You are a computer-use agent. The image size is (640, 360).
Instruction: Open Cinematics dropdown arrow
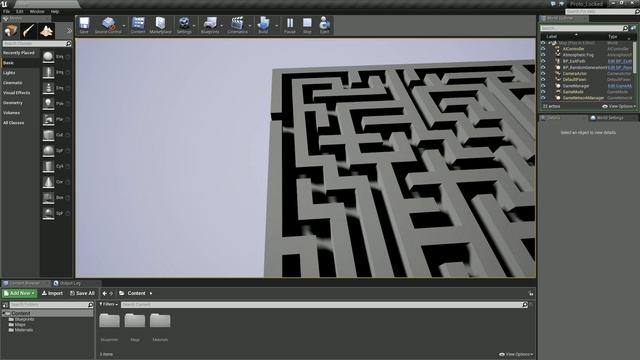tap(250, 26)
